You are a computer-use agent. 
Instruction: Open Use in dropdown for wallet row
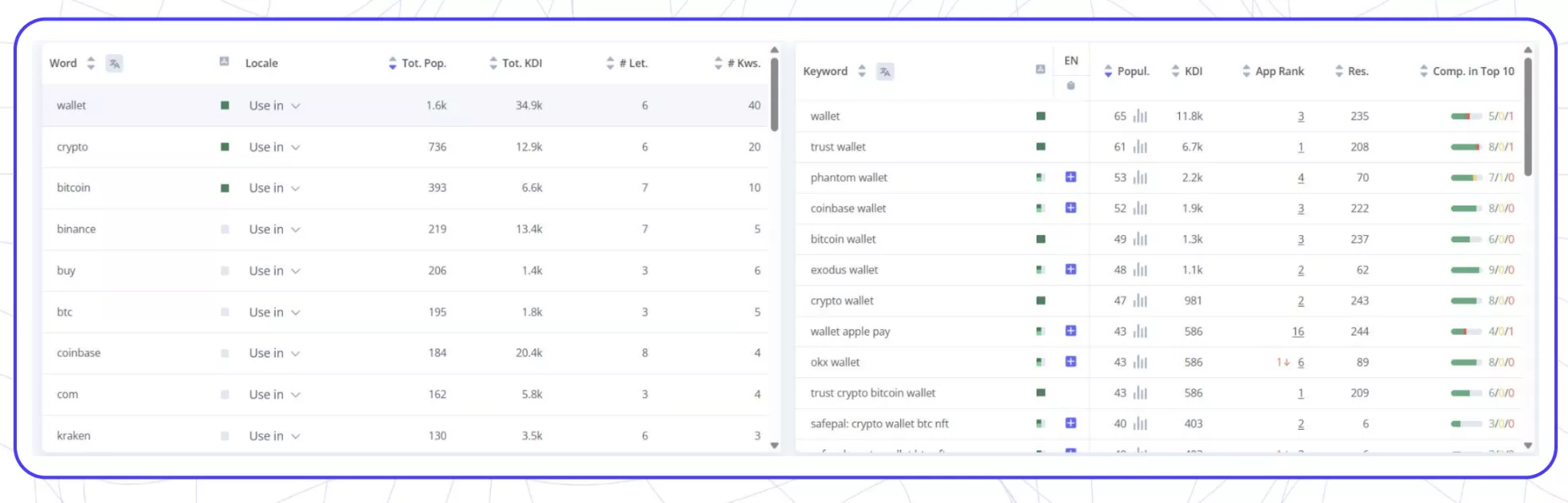274,106
